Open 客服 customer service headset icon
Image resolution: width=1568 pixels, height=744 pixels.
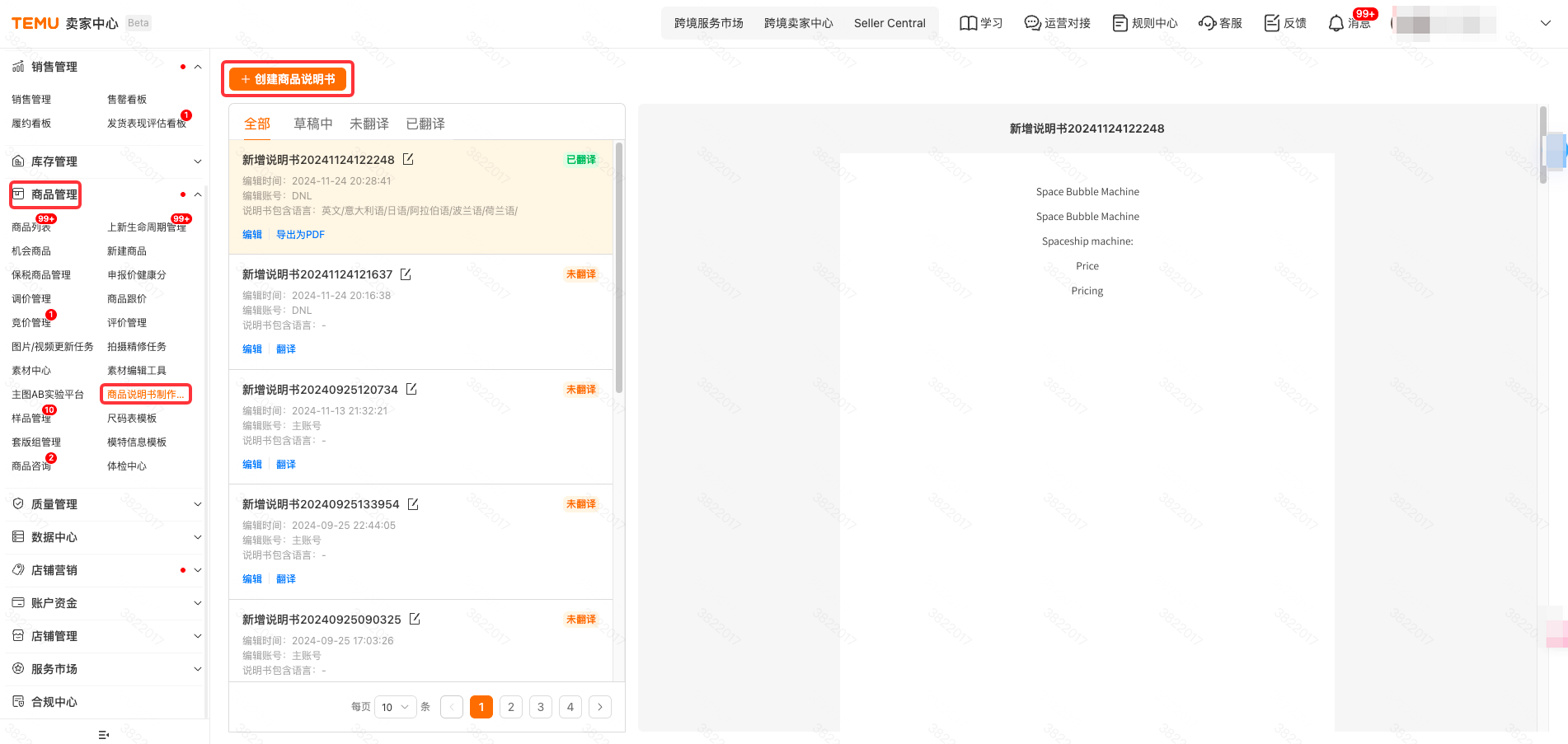(1207, 23)
